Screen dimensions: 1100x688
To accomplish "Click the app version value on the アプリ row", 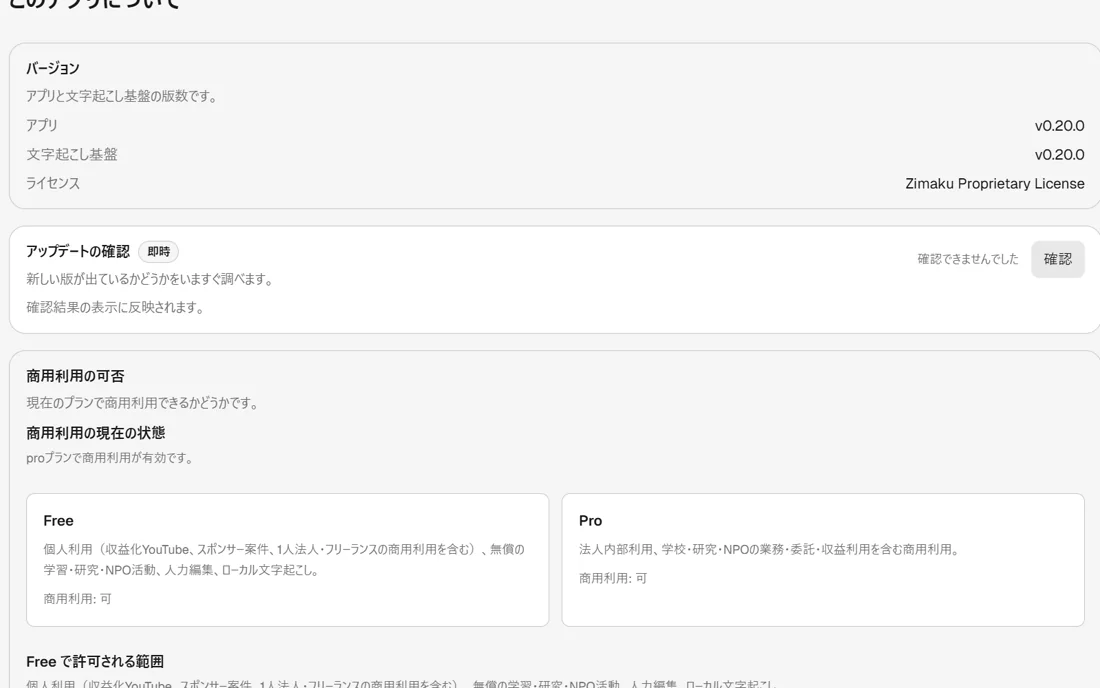I will (x=1059, y=126).
